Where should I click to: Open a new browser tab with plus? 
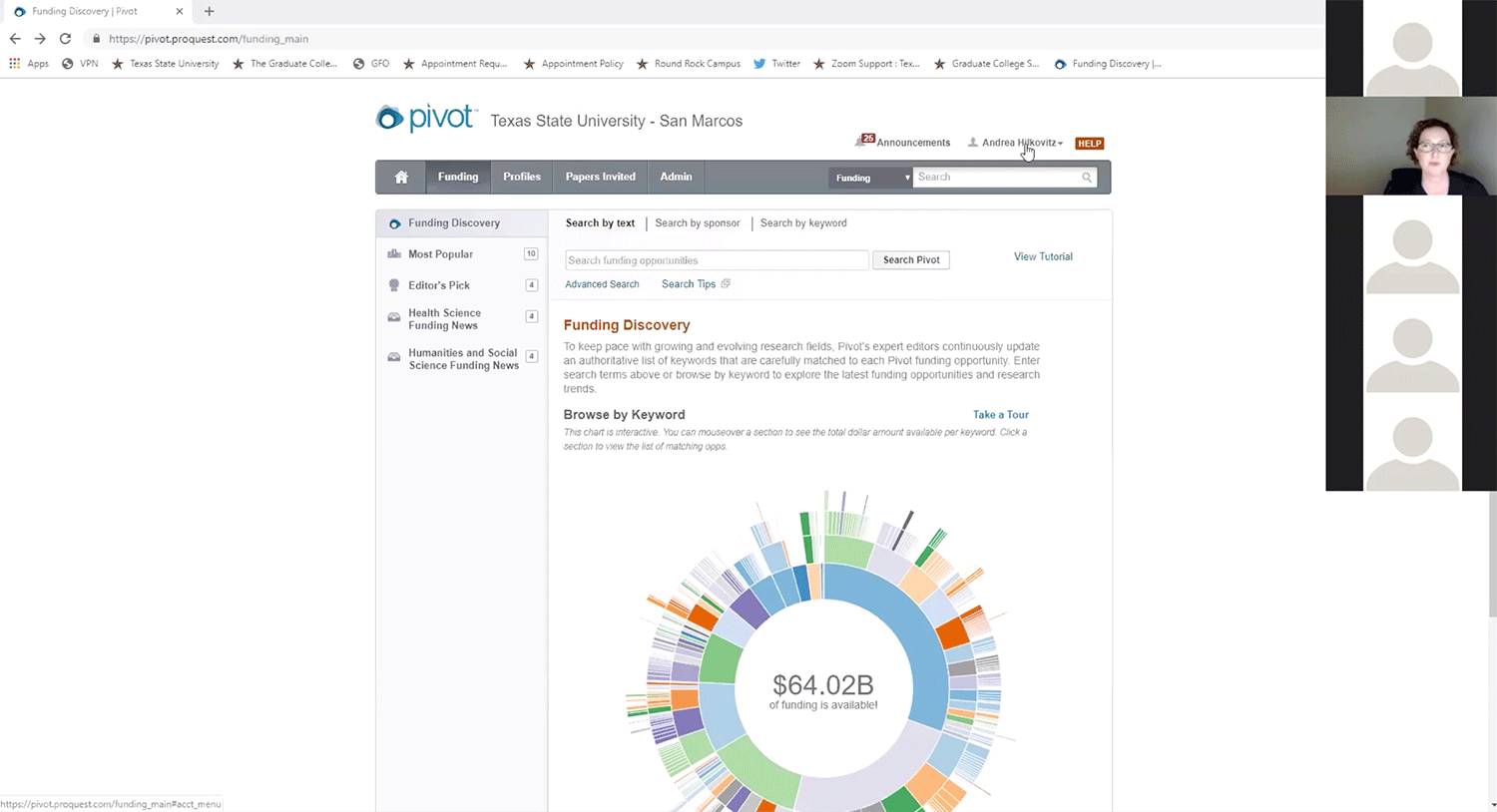point(209,11)
